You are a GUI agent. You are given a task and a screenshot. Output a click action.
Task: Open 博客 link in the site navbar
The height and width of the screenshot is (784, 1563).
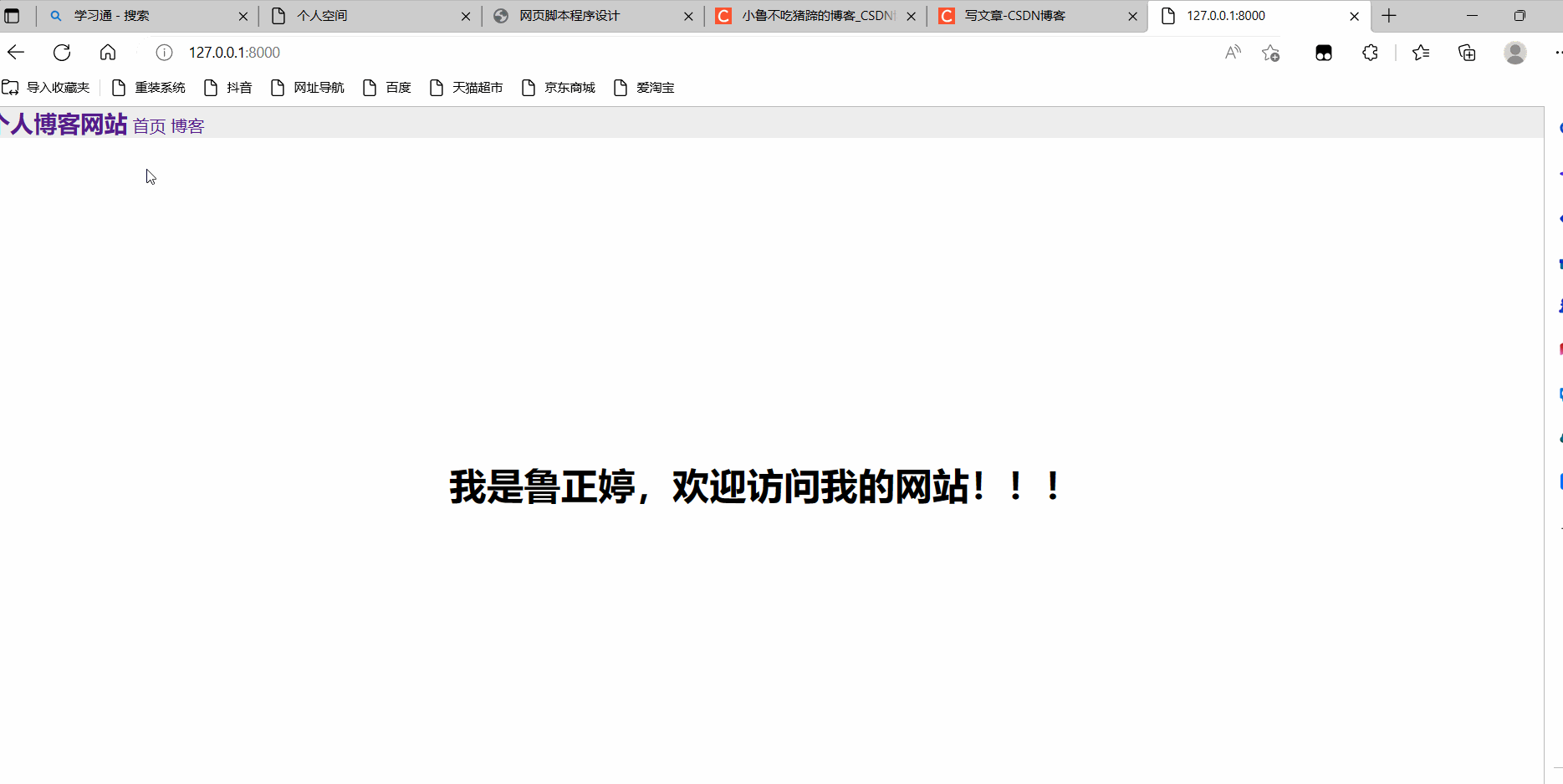coord(187,126)
